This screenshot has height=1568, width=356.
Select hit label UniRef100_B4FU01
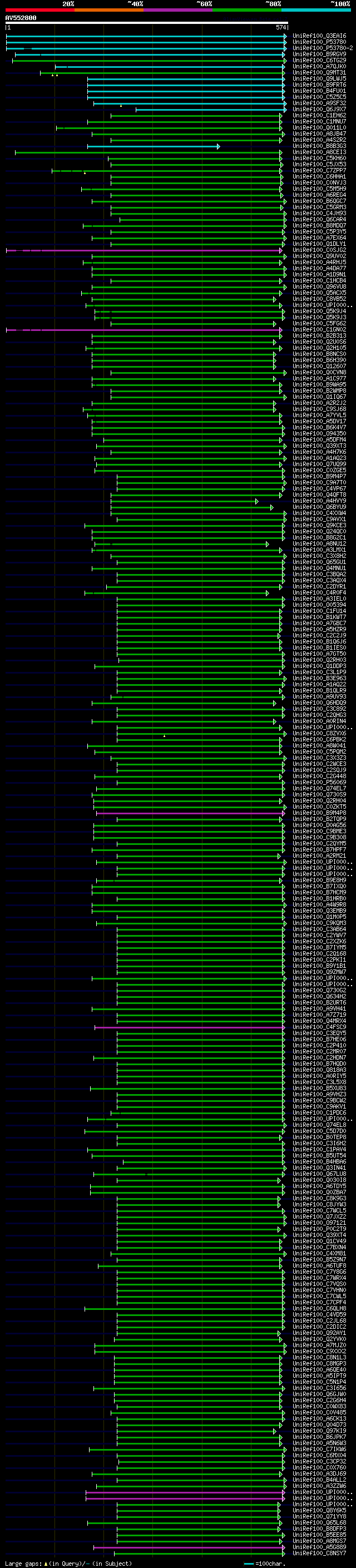point(319,91)
